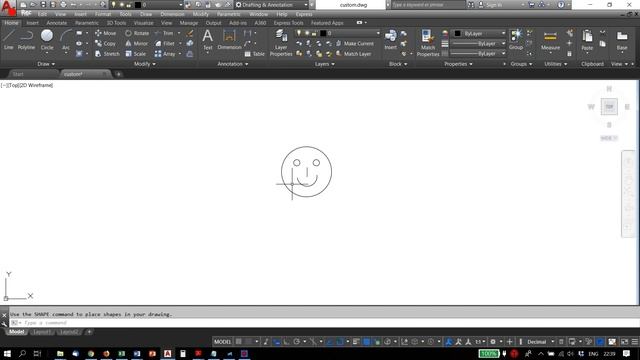Activate the Mirror command
The image size is (640, 360).
137,43
